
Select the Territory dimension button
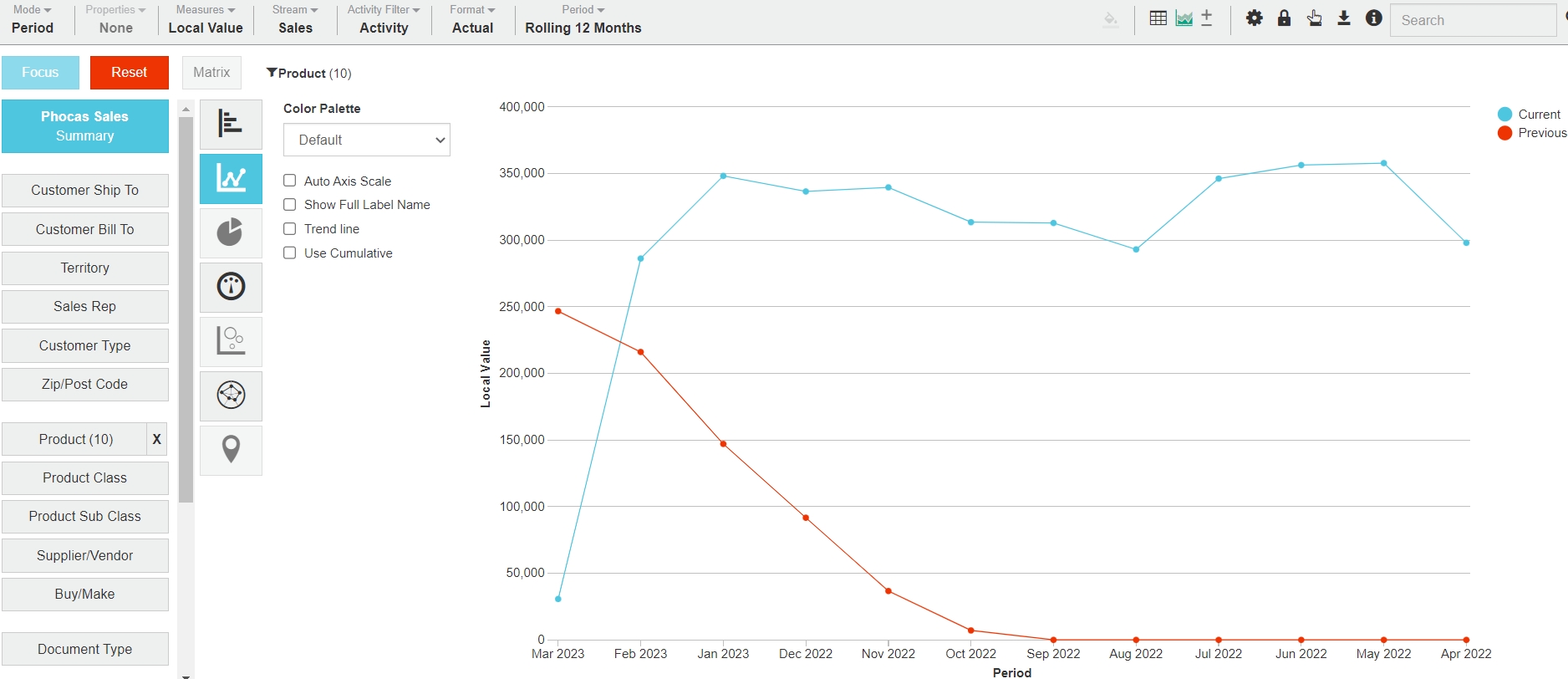(85, 268)
